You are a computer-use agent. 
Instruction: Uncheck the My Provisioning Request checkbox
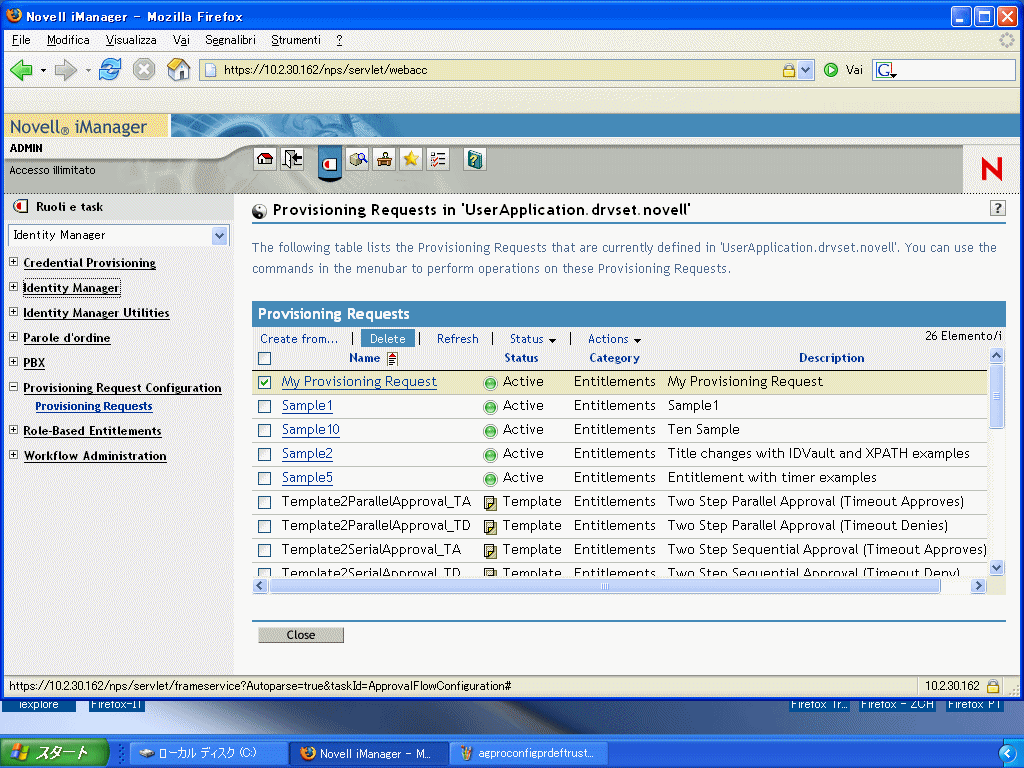click(x=265, y=382)
